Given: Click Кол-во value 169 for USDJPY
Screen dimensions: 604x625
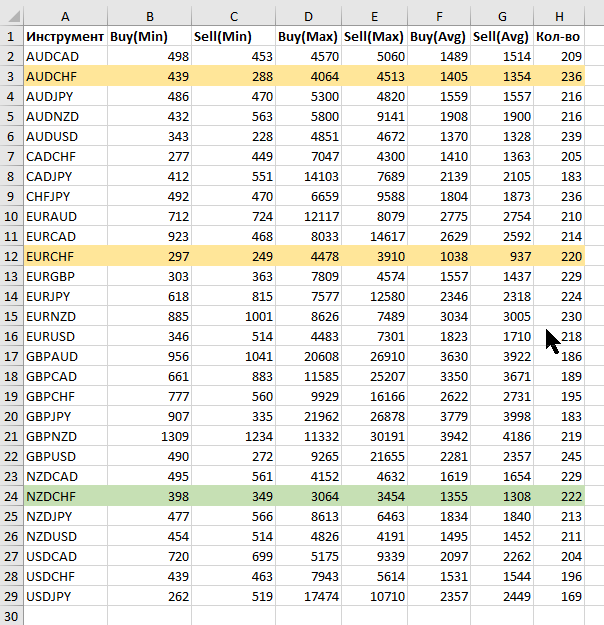Looking at the screenshot, I should point(559,596).
